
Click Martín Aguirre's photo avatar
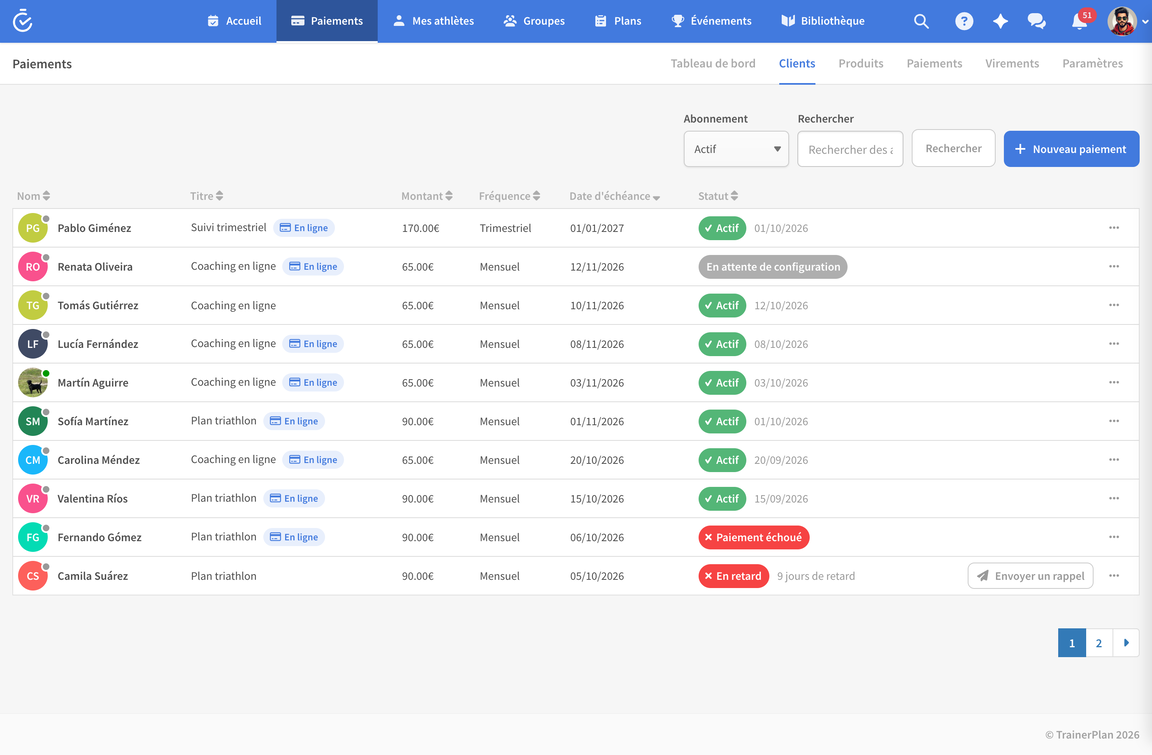pyautogui.click(x=33, y=383)
